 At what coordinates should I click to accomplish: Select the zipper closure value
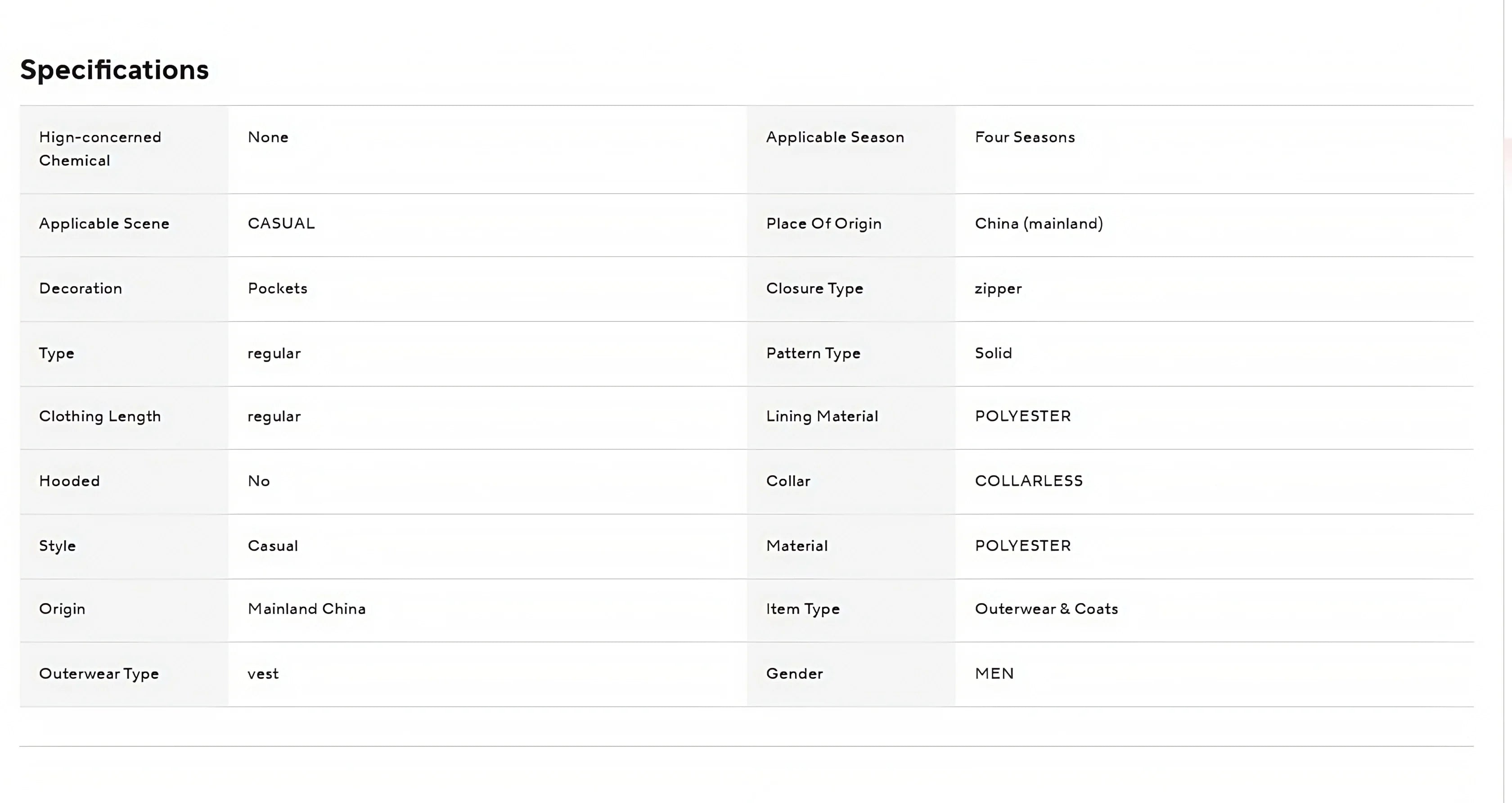coord(998,288)
